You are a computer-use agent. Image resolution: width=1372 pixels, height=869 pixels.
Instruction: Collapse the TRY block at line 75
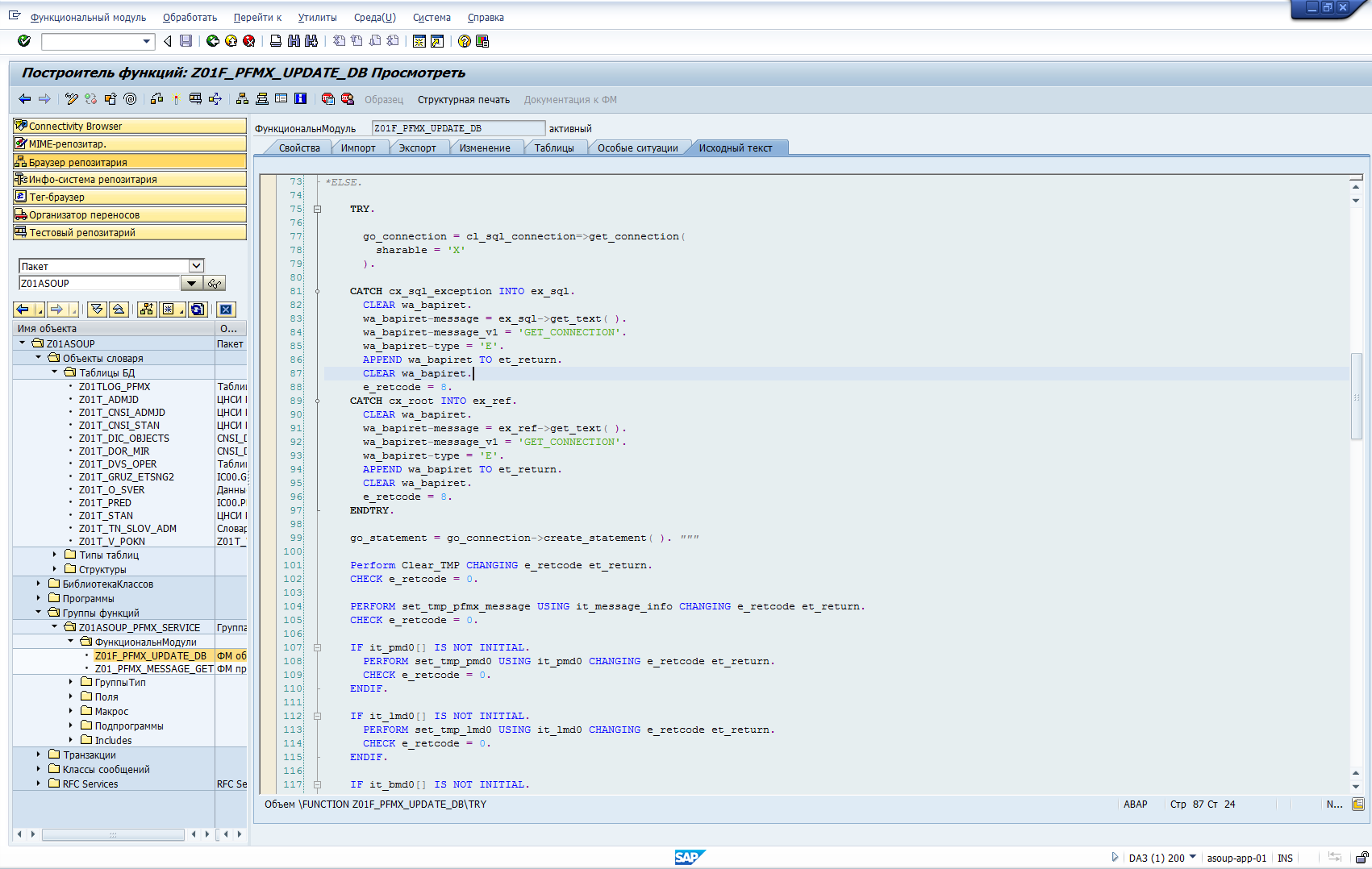point(318,210)
